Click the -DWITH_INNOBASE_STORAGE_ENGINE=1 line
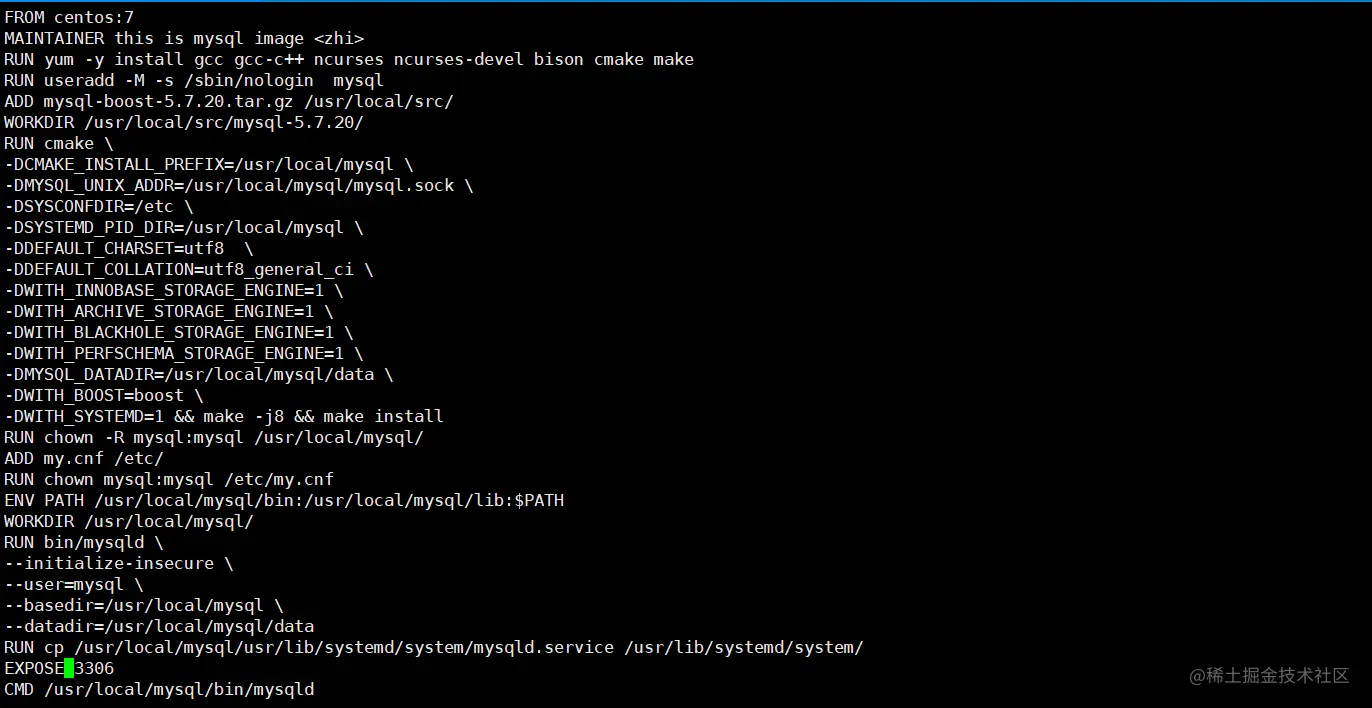 [174, 291]
